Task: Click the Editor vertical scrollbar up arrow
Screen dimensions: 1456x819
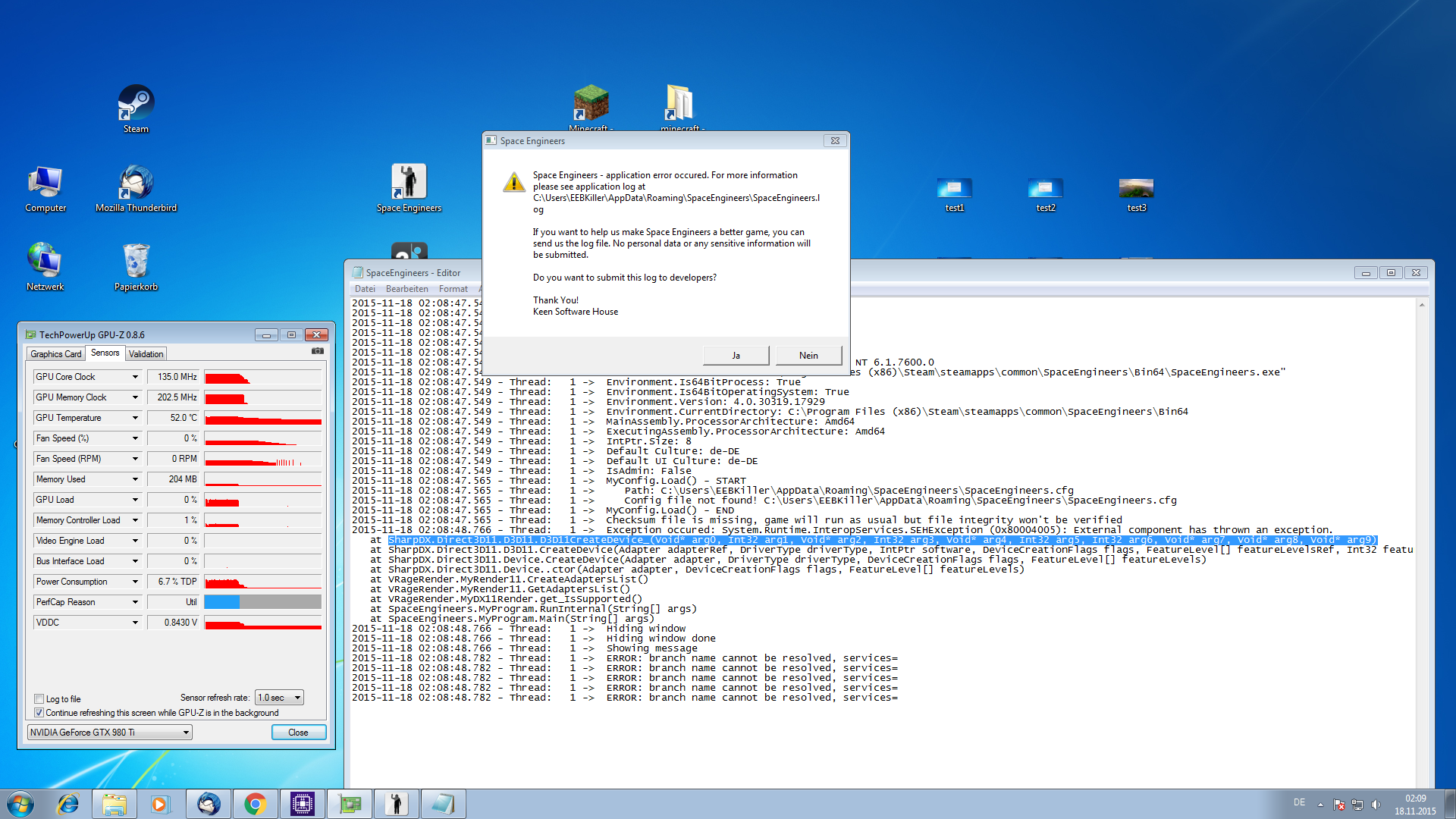Action: coord(1422,305)
